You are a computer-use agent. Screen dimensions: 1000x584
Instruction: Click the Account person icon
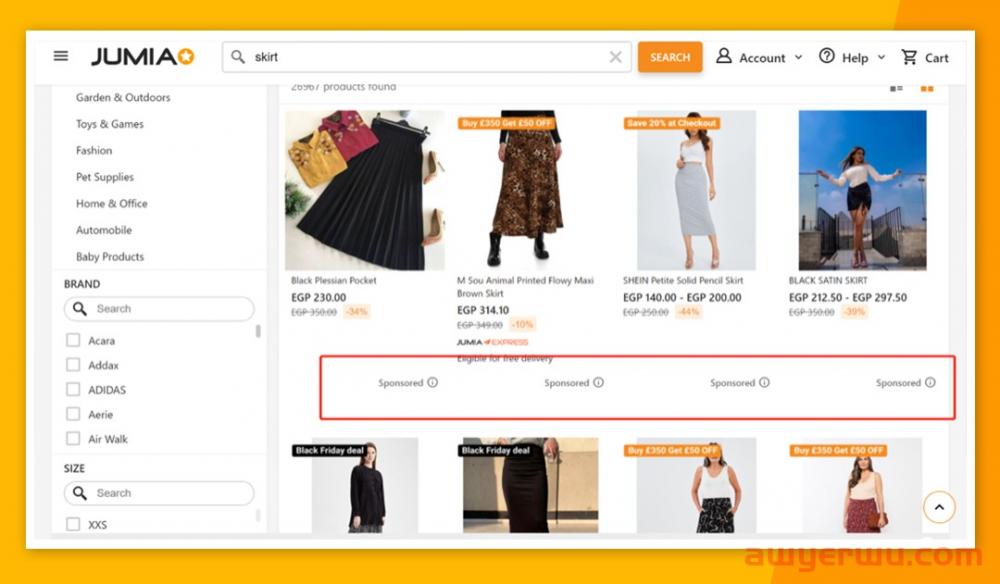pos(723,56)
